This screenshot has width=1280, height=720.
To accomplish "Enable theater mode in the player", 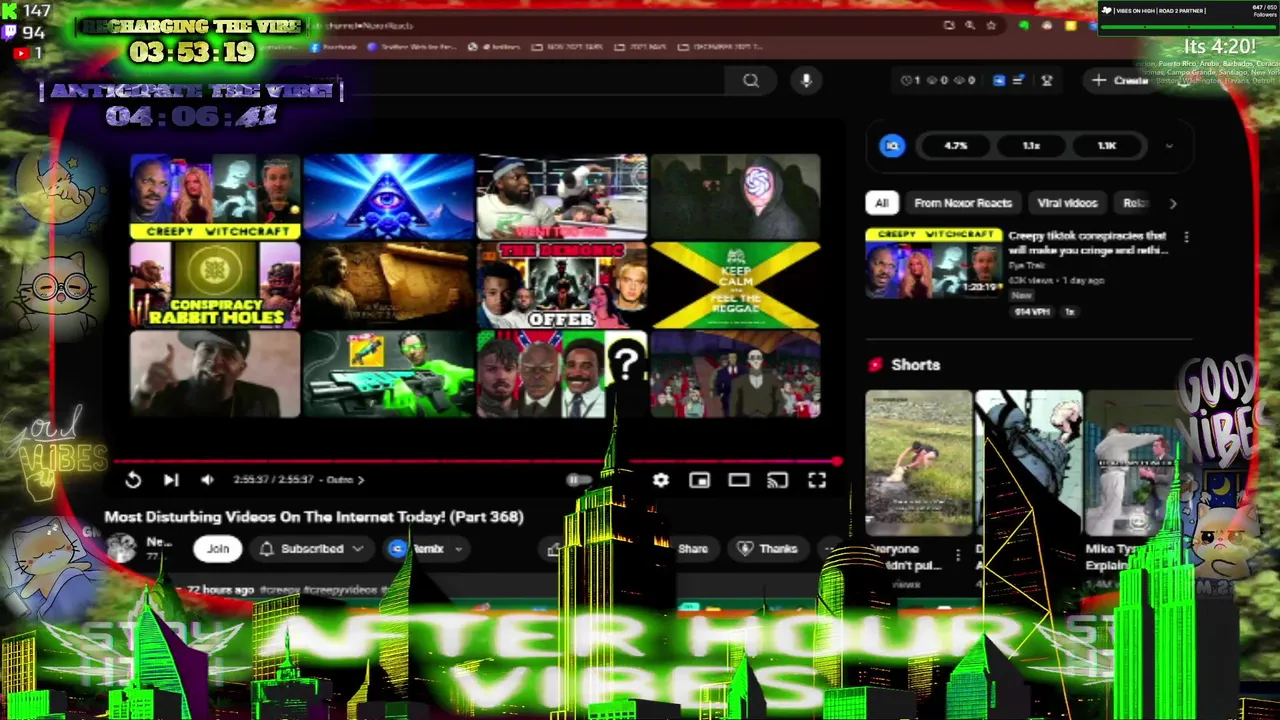I will tap(738, 480).
